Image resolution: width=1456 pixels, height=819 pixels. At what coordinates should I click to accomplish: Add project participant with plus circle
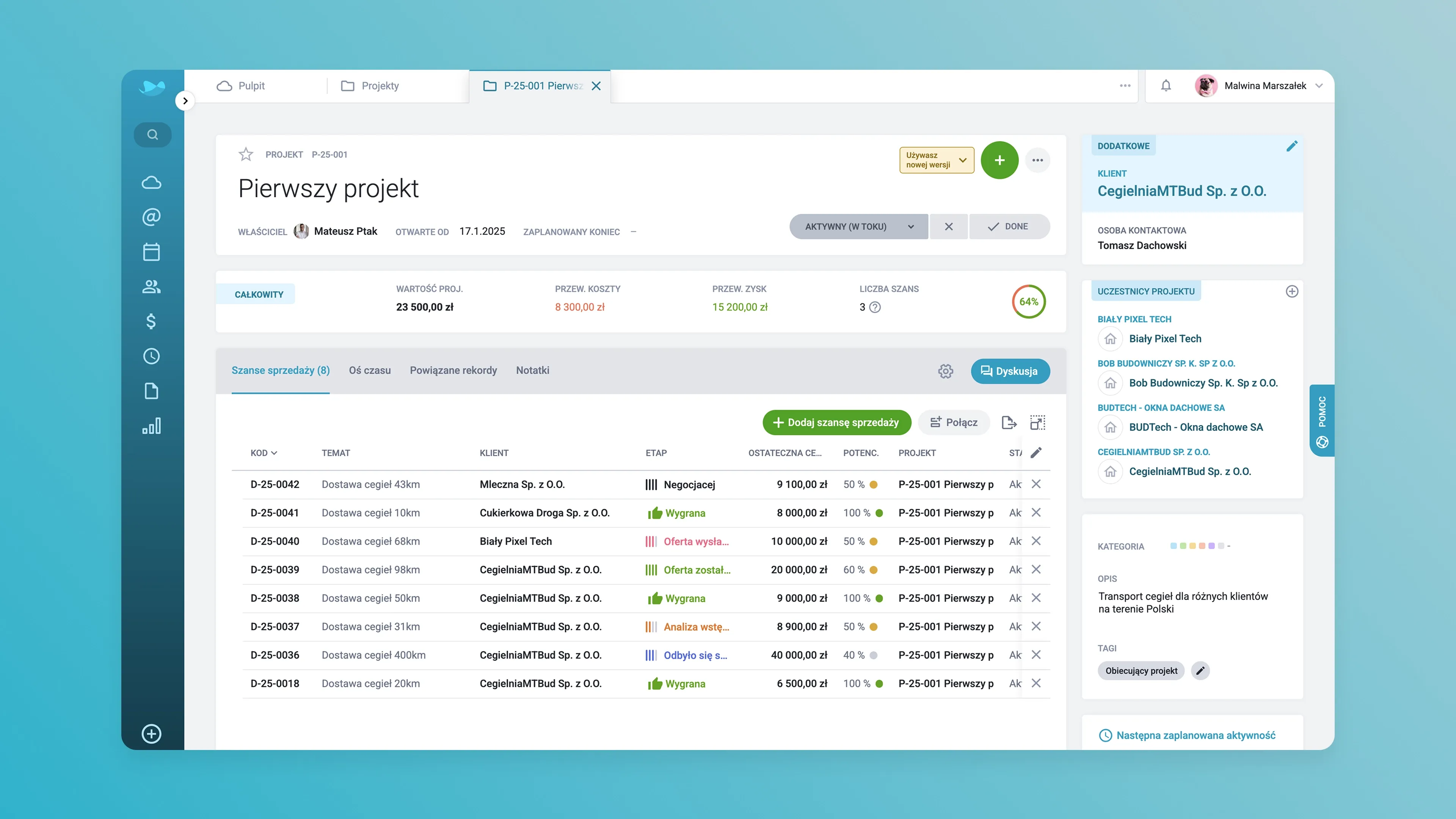click(1291, 292)
